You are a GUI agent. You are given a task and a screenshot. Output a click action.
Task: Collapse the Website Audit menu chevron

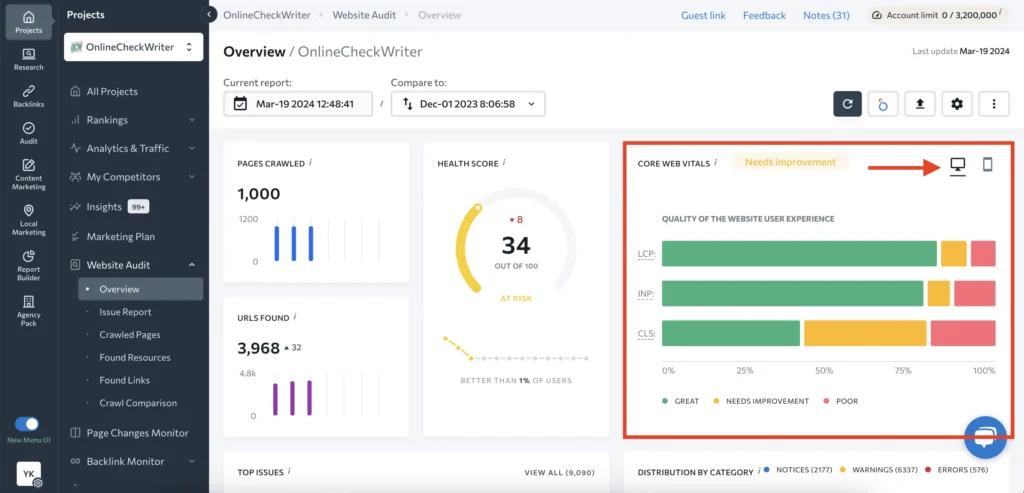point(192,265)
